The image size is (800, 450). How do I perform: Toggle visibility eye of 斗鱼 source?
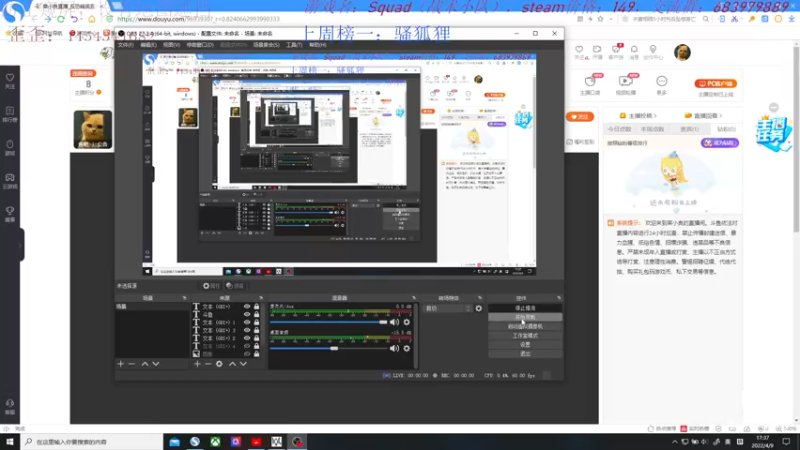[x=247, y=314]
